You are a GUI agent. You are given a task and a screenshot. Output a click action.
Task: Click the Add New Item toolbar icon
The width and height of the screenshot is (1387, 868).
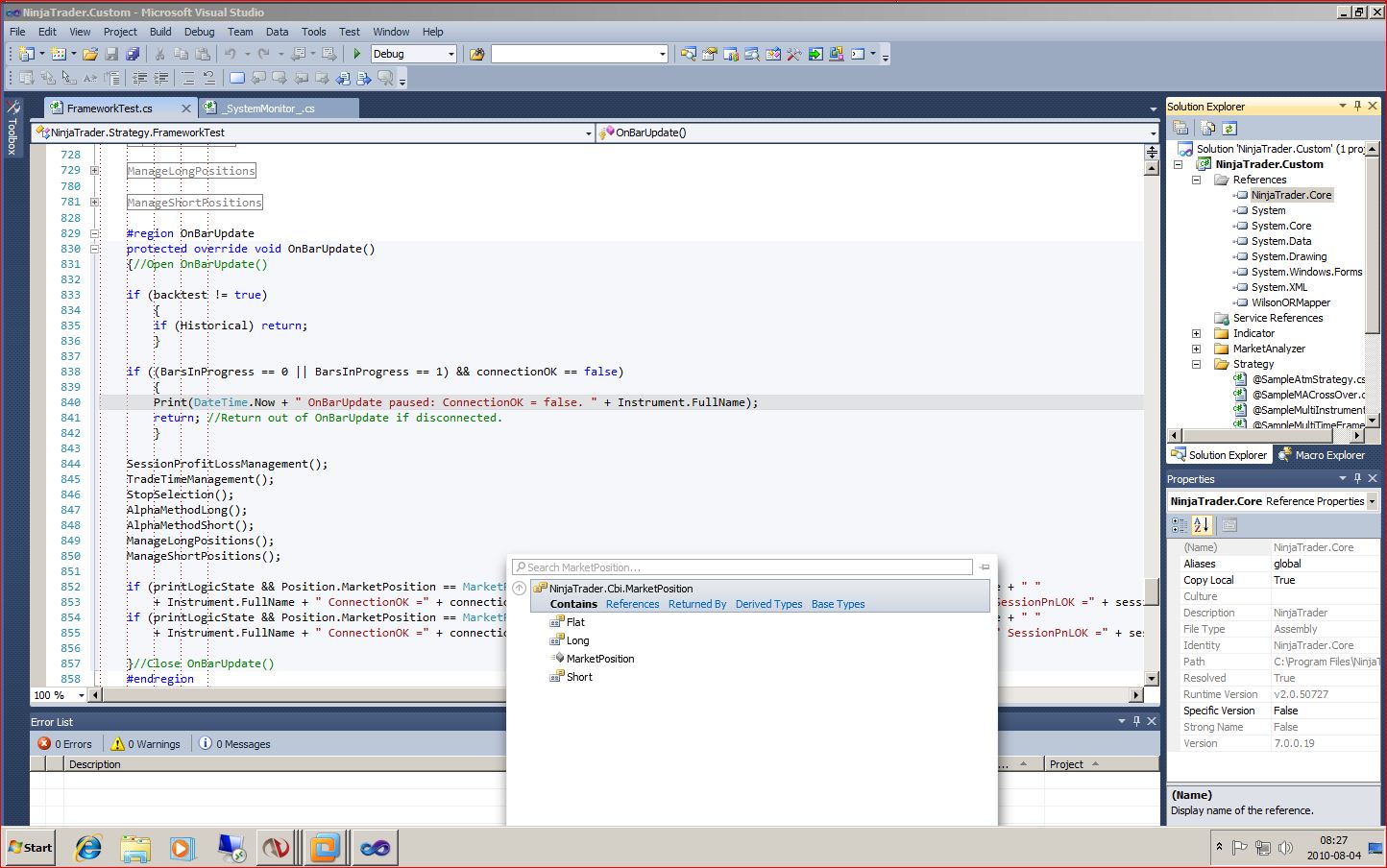coord(59,54)
